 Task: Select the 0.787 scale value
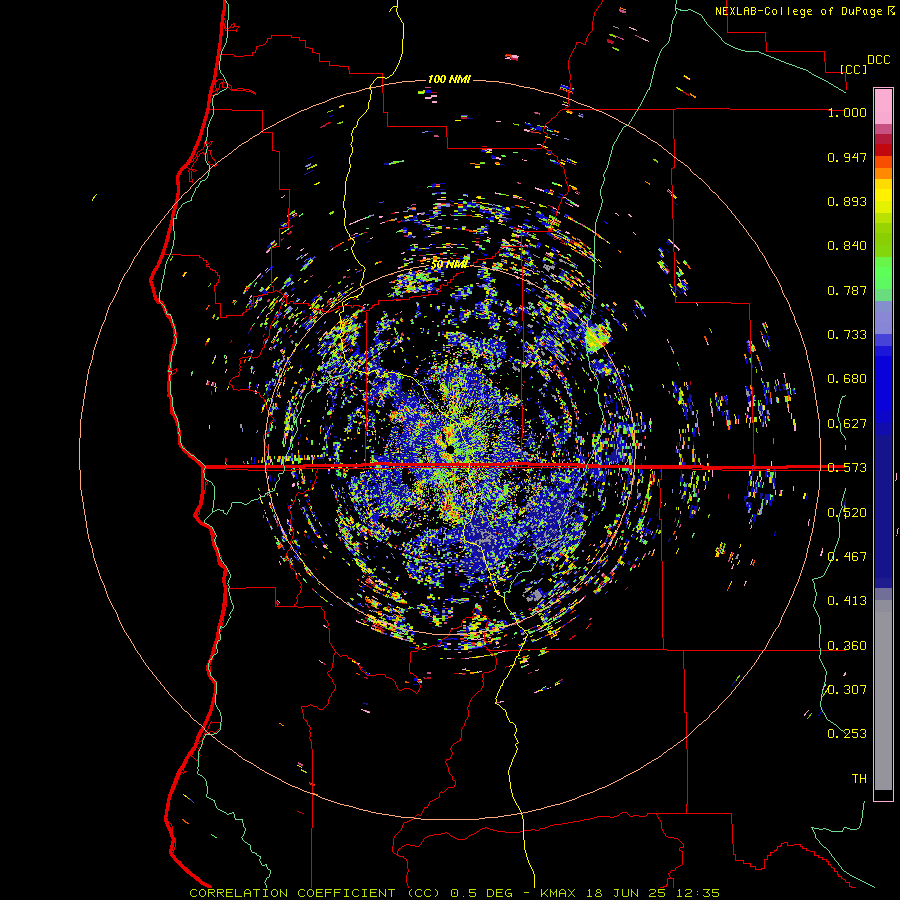click(847, 290)
